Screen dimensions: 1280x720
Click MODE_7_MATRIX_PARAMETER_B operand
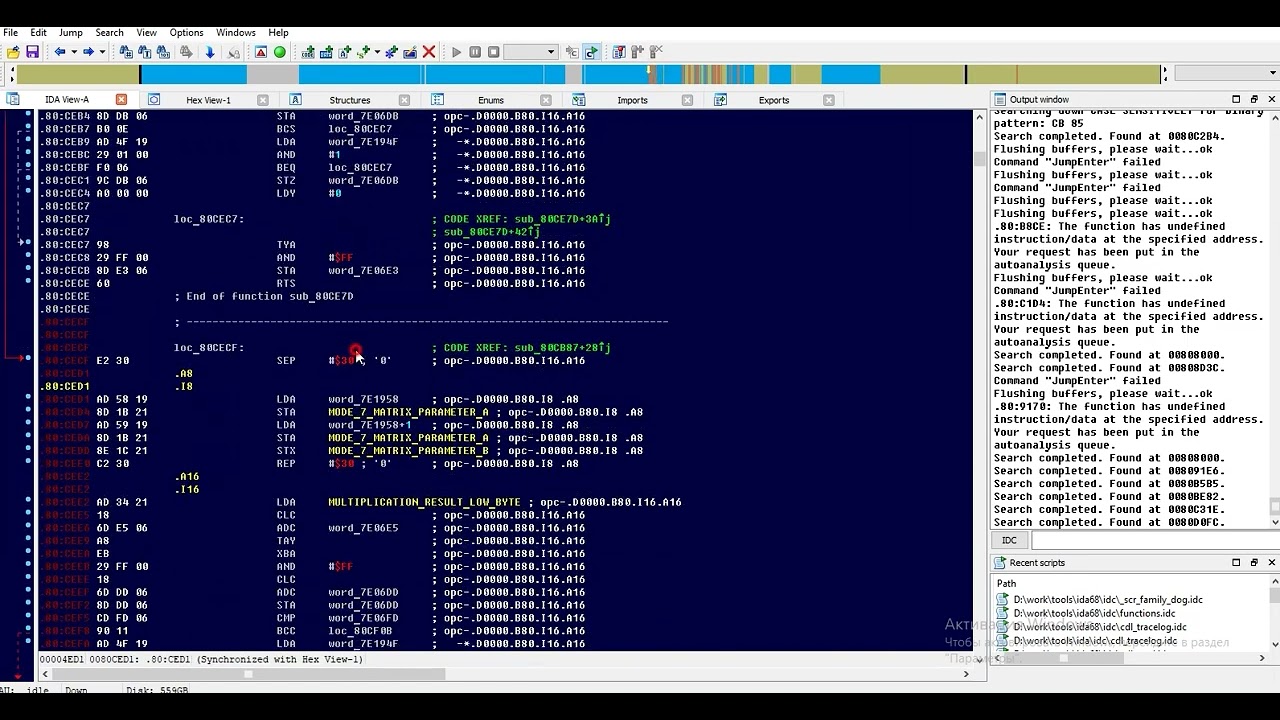(408, 451)
